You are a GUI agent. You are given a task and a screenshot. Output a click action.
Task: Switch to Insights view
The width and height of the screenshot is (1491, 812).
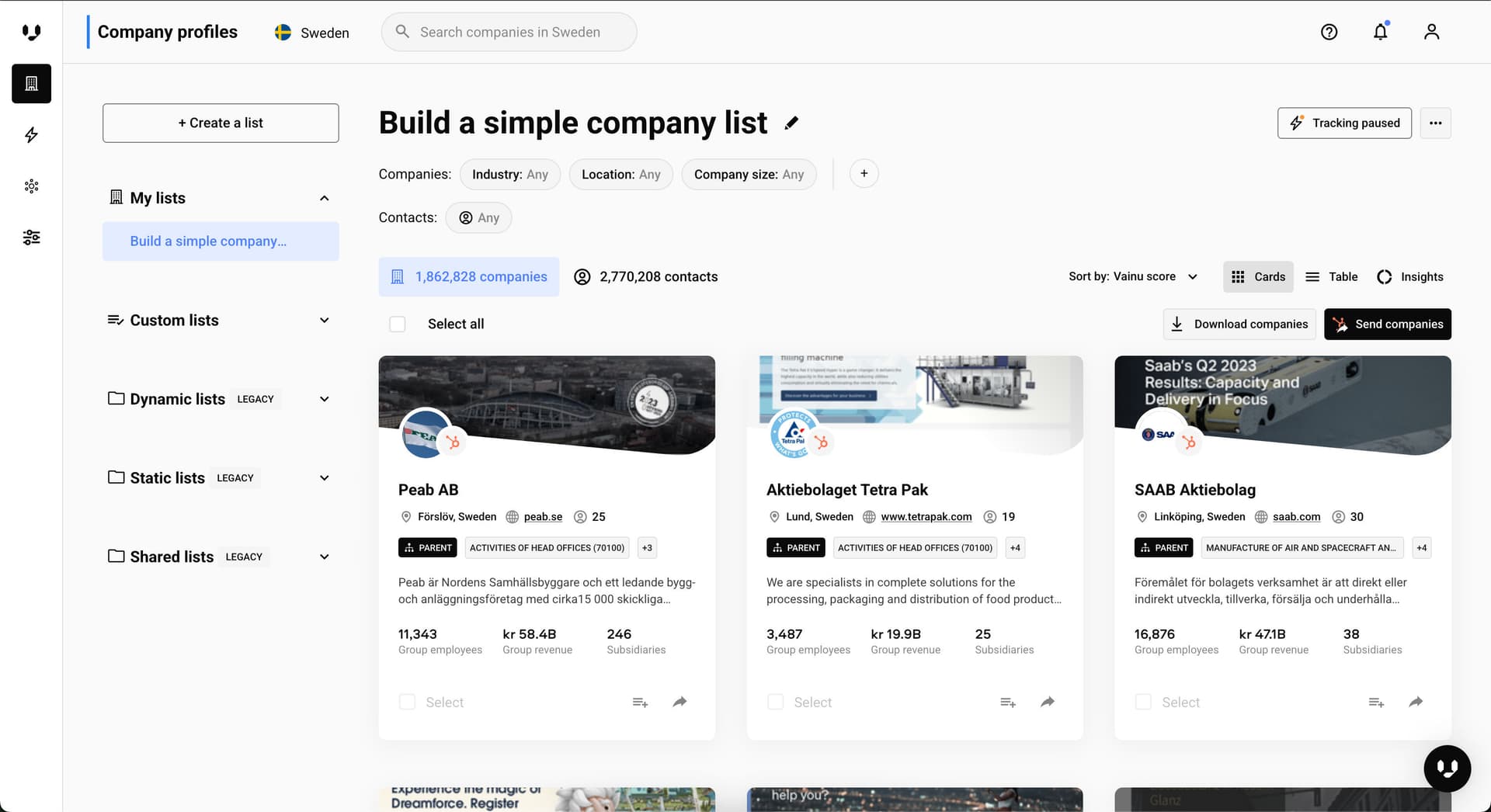coord(1409,277)
